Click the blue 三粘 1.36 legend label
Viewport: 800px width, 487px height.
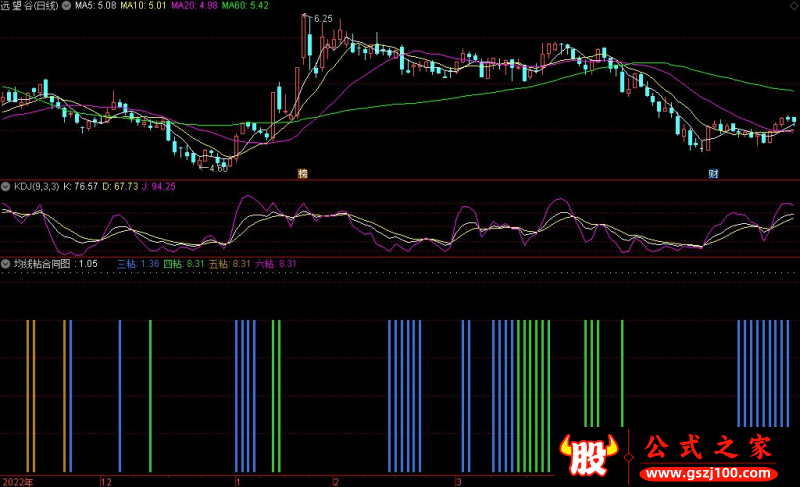pyautogui.click(x=139, y=264)
